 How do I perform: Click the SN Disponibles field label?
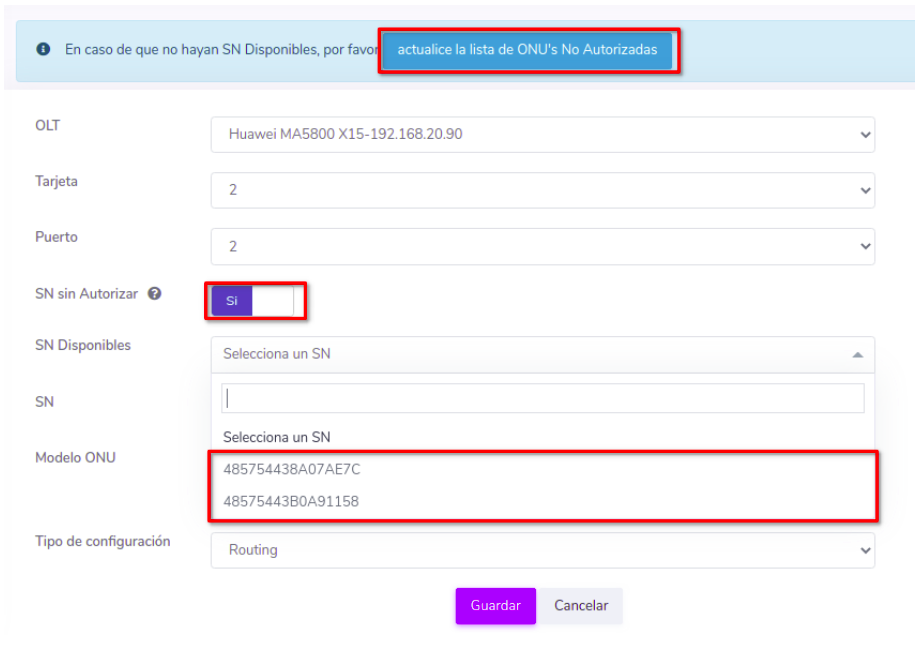click(x=83, y=345)
